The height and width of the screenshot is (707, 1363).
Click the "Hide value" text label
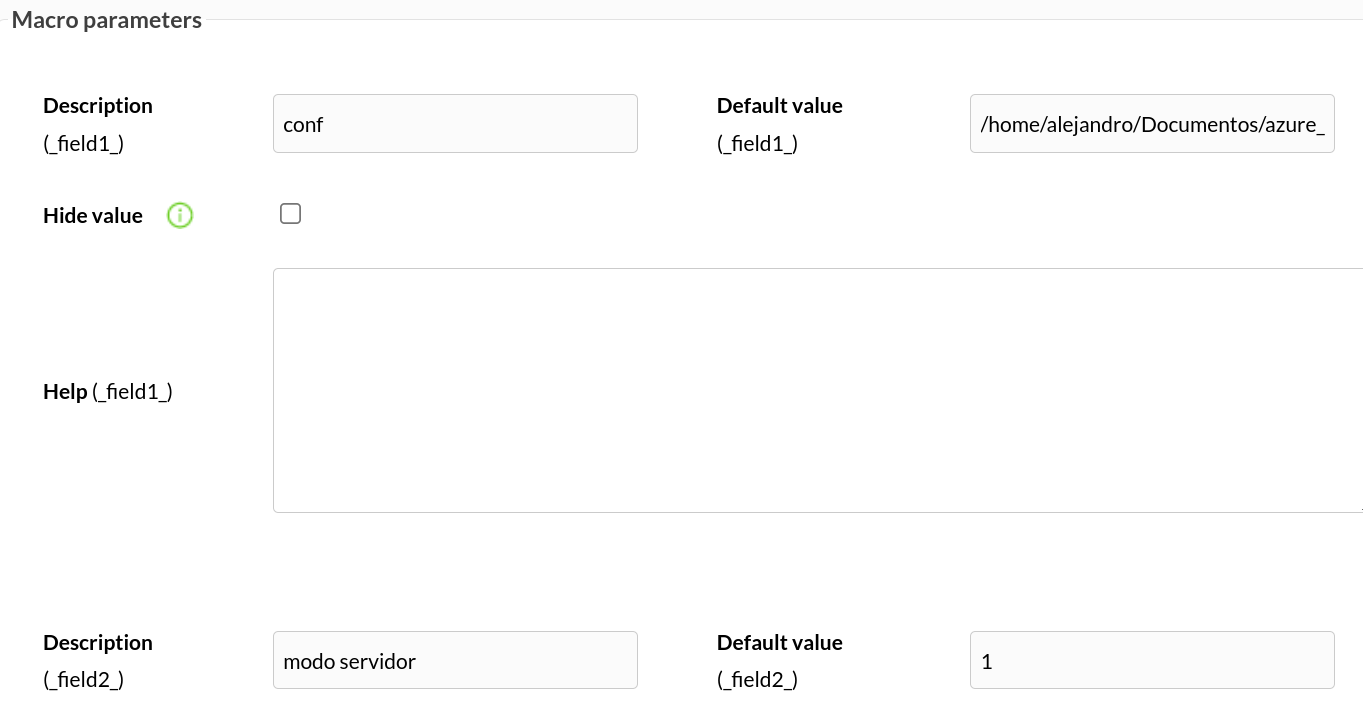pos(93,216)
